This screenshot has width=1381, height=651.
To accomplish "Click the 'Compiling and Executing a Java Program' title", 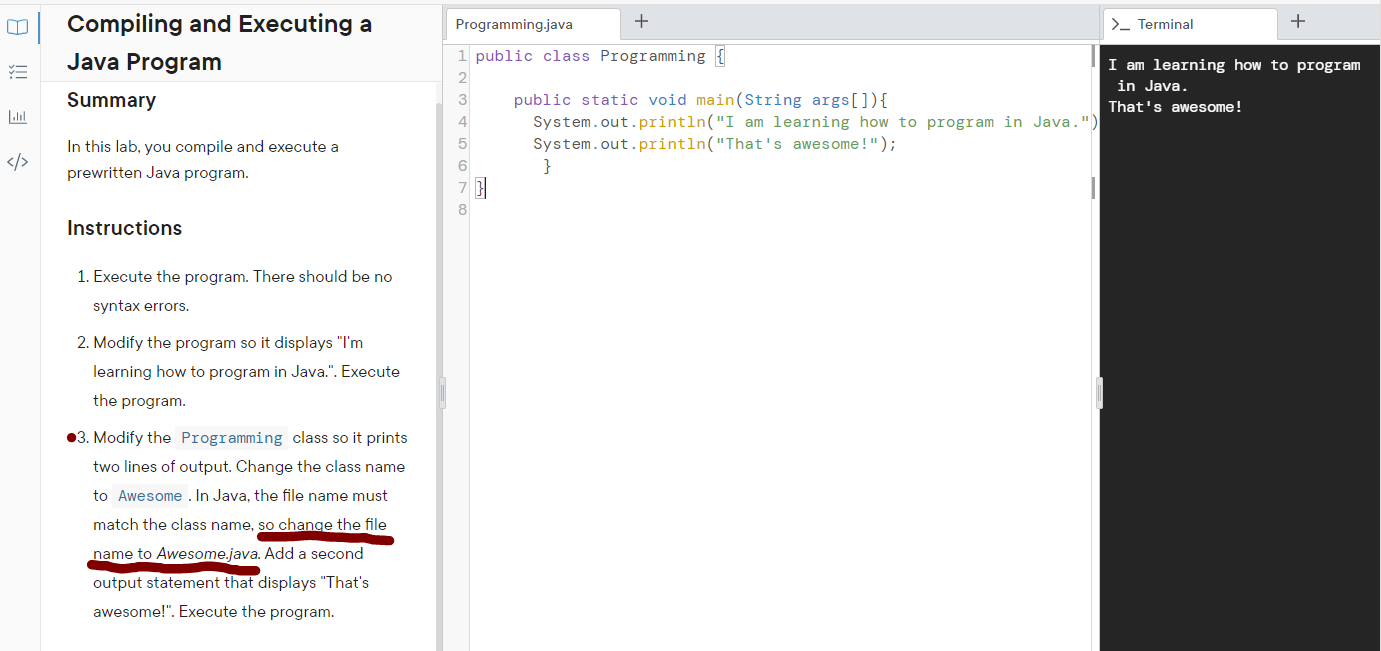I will tap(219, 43).
